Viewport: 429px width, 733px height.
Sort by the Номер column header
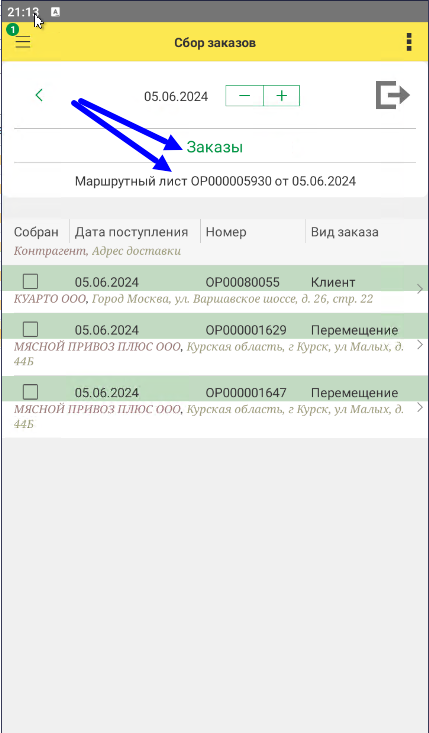pyautogui.click(x=226, y=232)
